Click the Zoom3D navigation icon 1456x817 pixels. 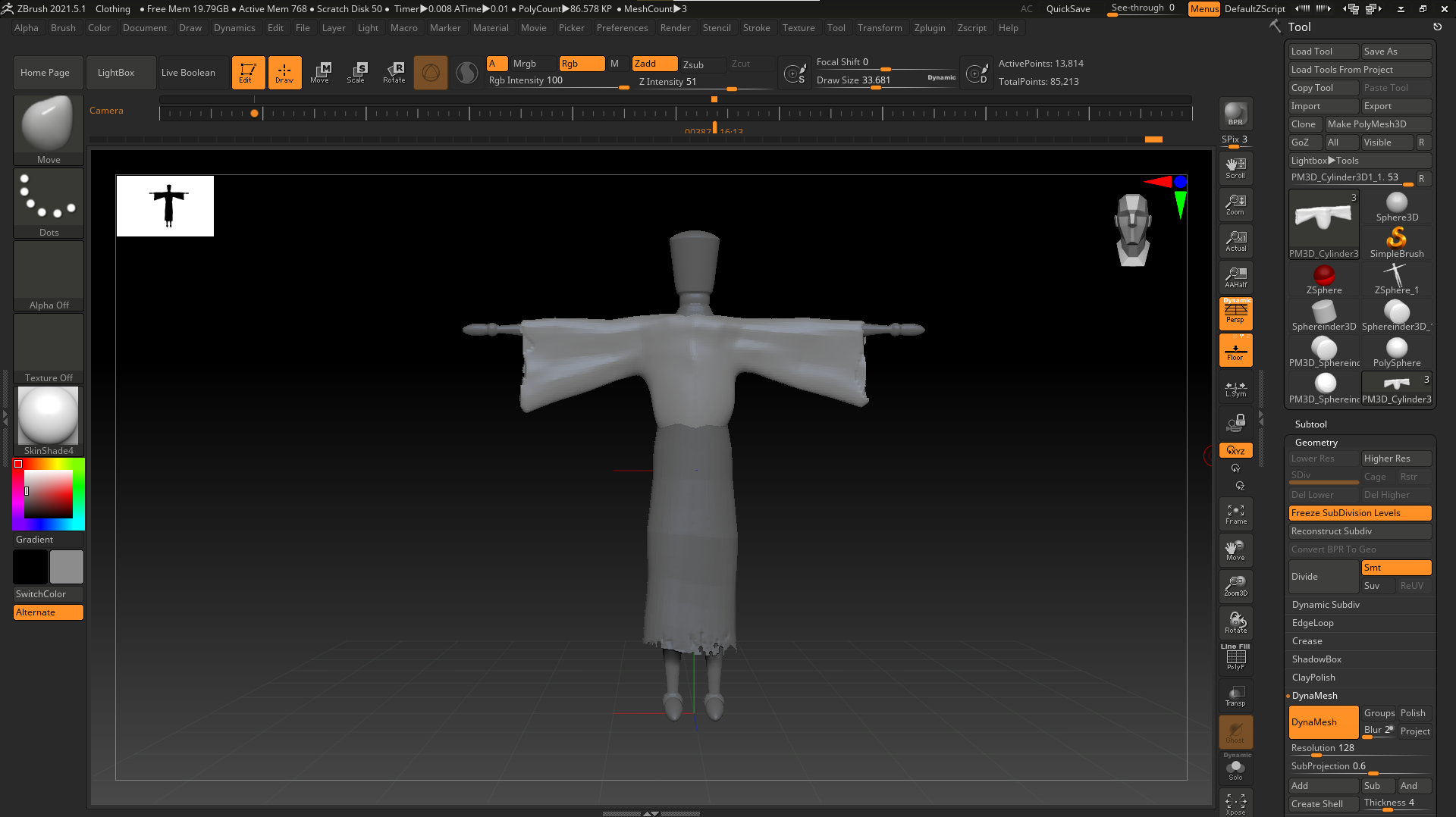(1235, 586)
